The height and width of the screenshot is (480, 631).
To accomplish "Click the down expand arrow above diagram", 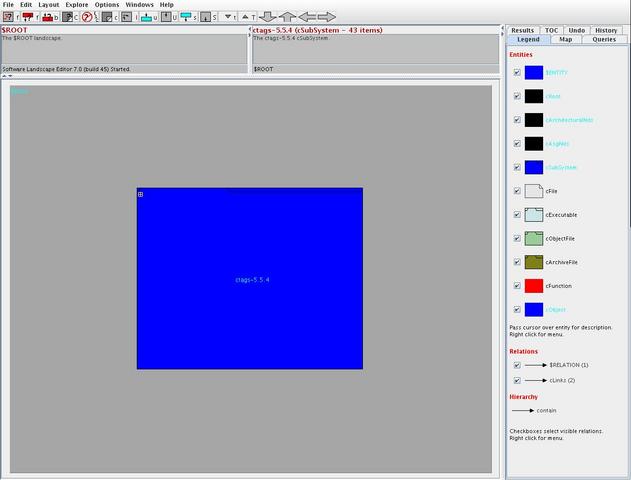I will click(x=10, y=76).
